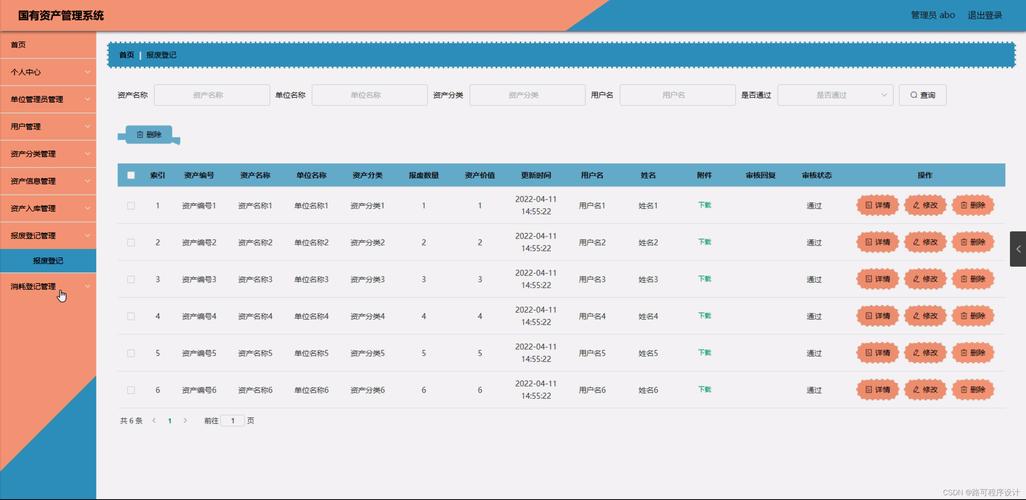This screenshot has width=1026, height=500.
Task: Expand 资产入库管理 sidebar menu
Action: click(48, 209)
